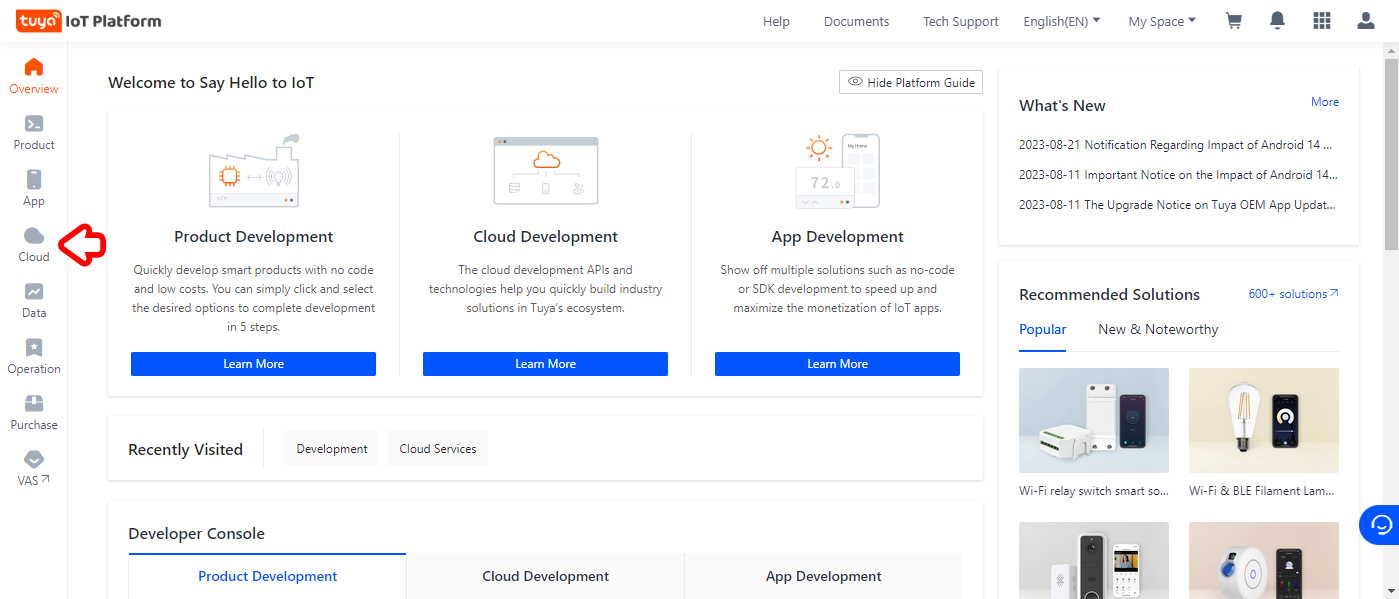1399x599 pixels.
Task: Select the Product Development console tab
Action: pyautogui.click(x=268, y=576)
